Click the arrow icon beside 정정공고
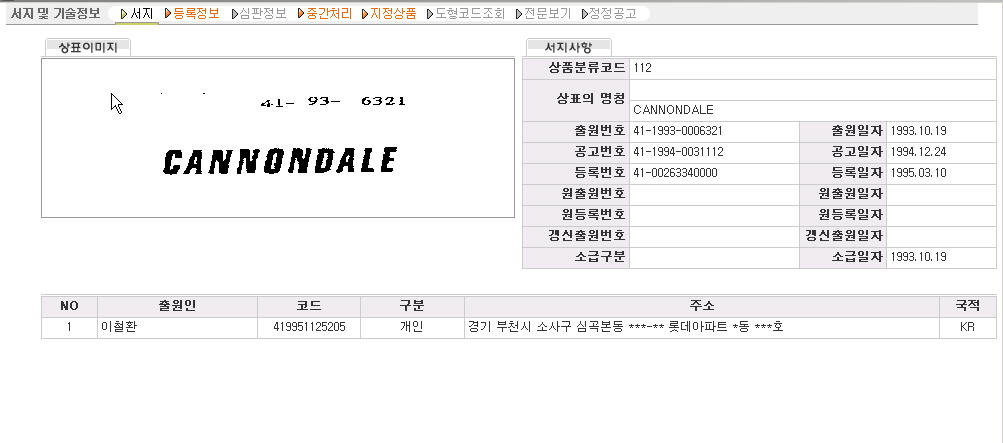1003x443 pixels. click(585, 13)
